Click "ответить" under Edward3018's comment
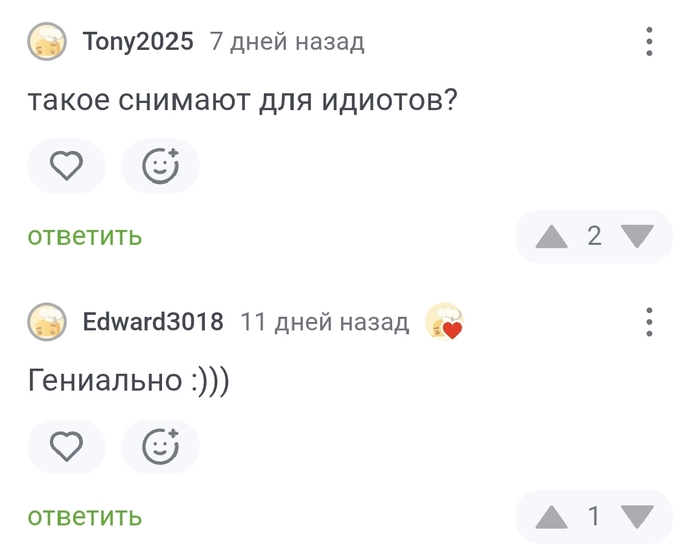 coord(85,517)
